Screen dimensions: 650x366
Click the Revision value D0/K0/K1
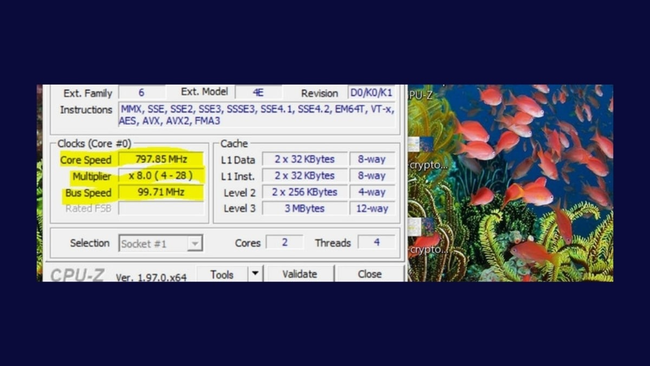[x=371, y=92]
